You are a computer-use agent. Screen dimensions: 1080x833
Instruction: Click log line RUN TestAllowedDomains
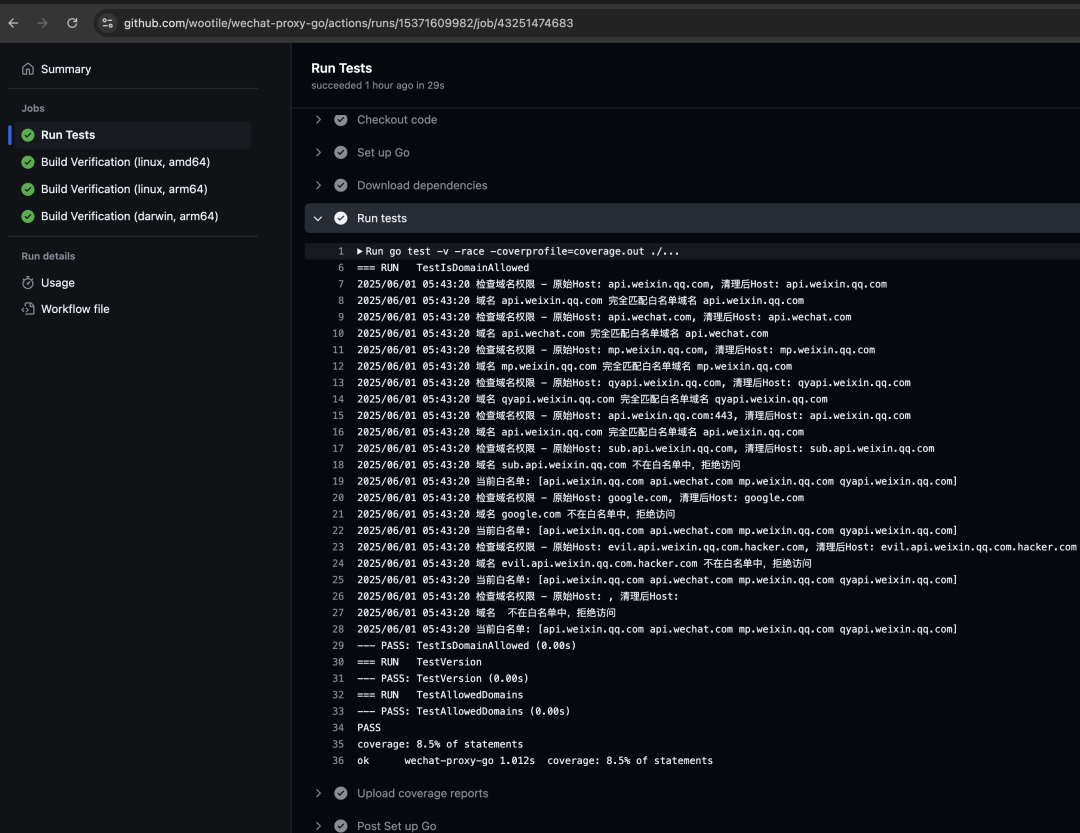(440, 695)
